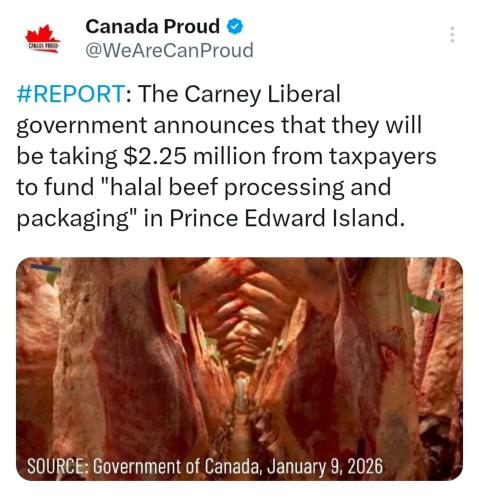
Task: Follow the #REPORT hashtag
Action: pos(71,94)
